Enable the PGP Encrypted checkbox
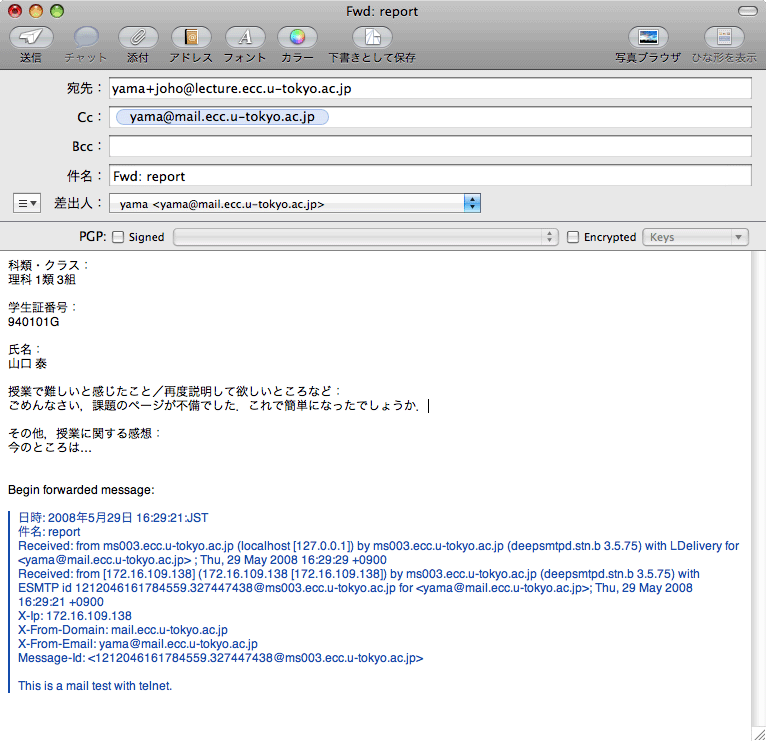 573,238
